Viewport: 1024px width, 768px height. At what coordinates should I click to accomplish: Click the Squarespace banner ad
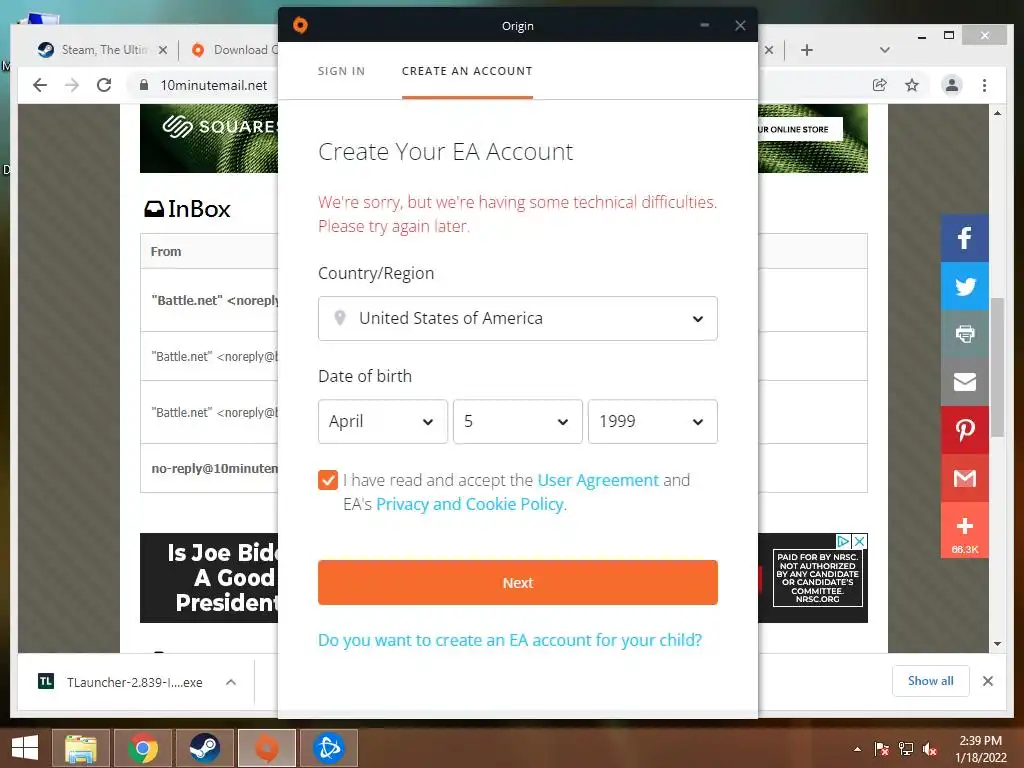[209, 138]
